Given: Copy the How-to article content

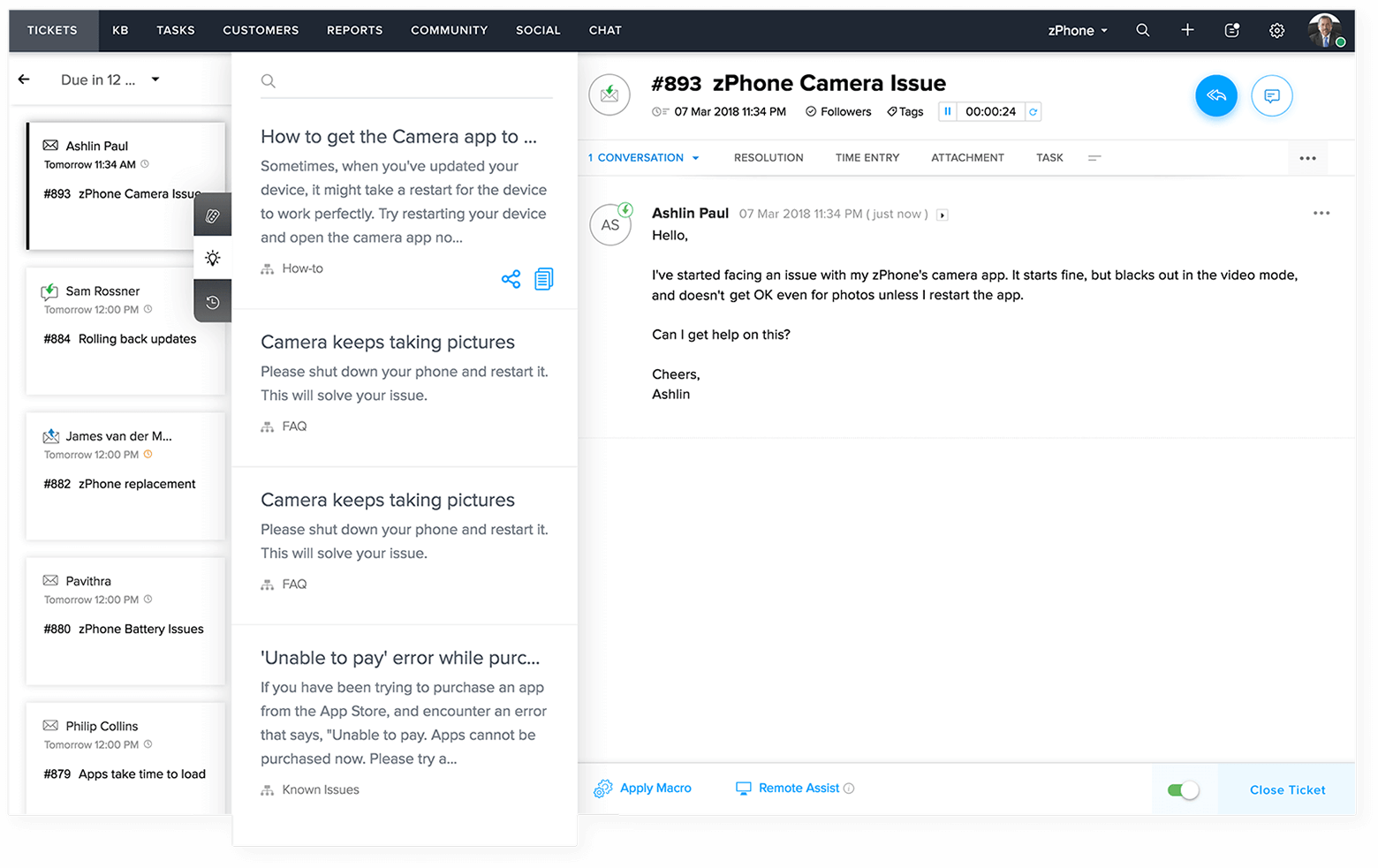Looking at the screenshot, I should click(x=543, y=278).
